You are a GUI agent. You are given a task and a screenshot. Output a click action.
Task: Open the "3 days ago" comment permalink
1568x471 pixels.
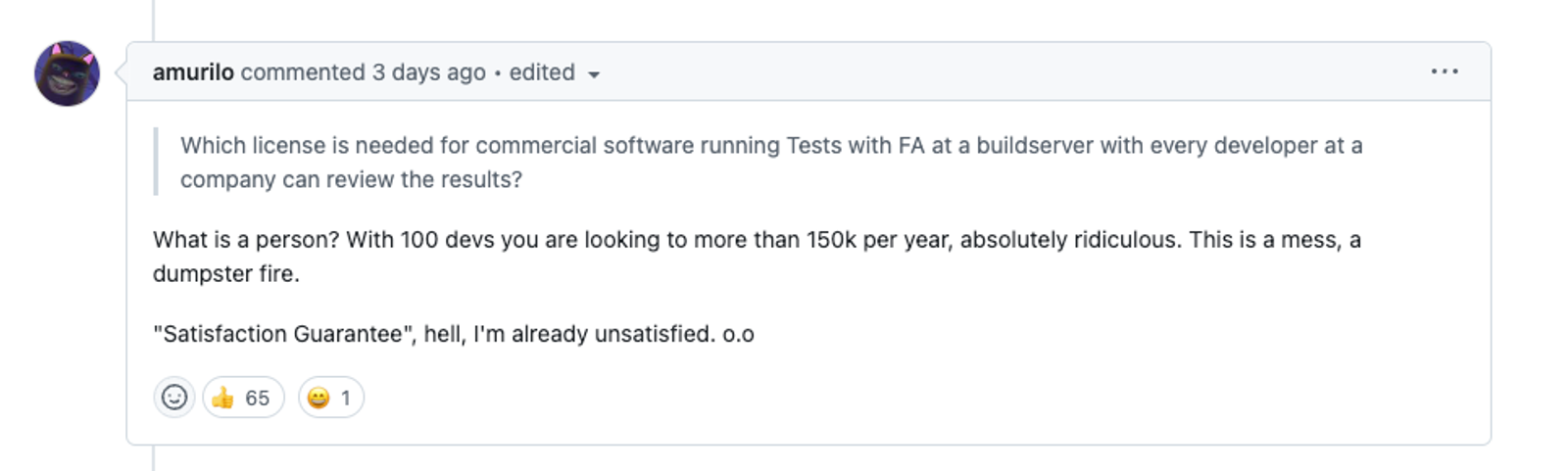(428, 72)
